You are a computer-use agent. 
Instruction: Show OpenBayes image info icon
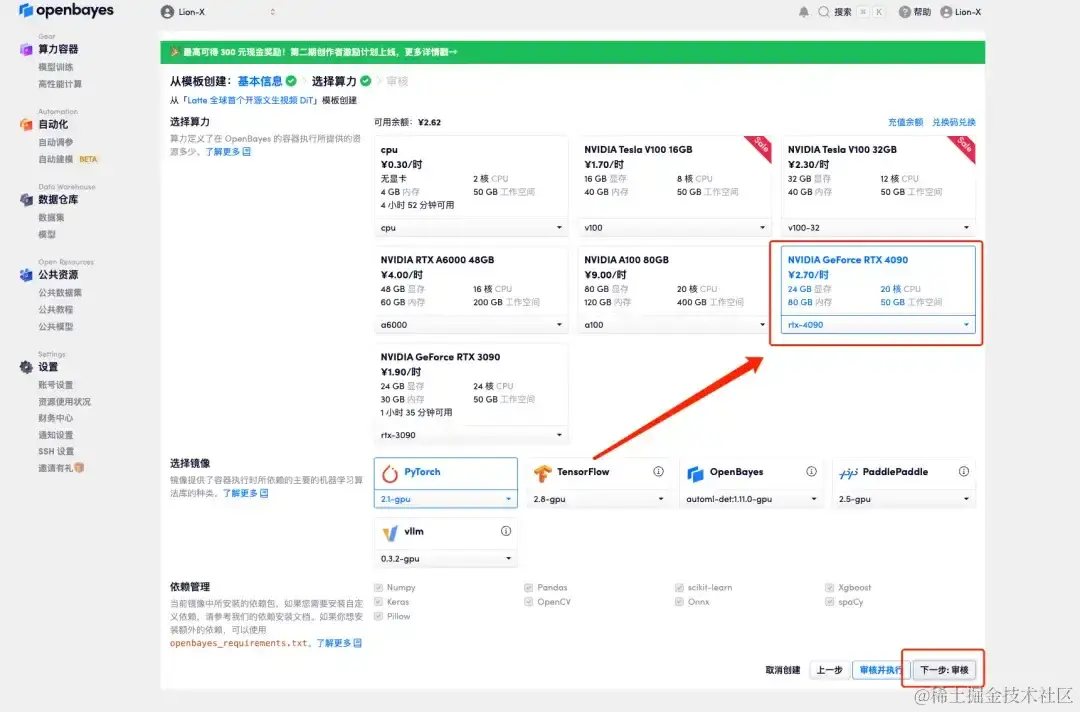811,472
